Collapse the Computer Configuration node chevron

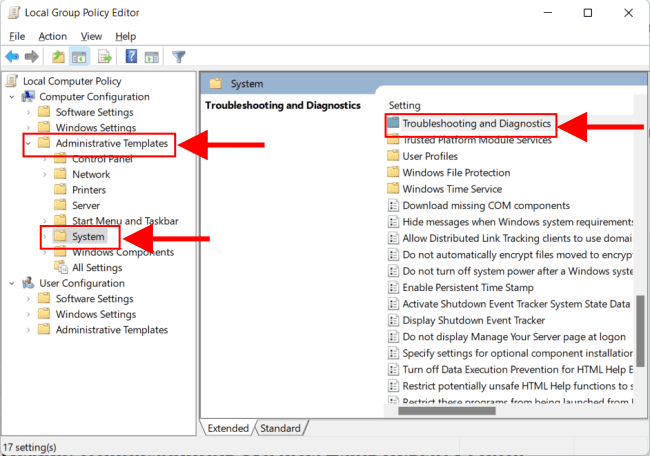12,97
